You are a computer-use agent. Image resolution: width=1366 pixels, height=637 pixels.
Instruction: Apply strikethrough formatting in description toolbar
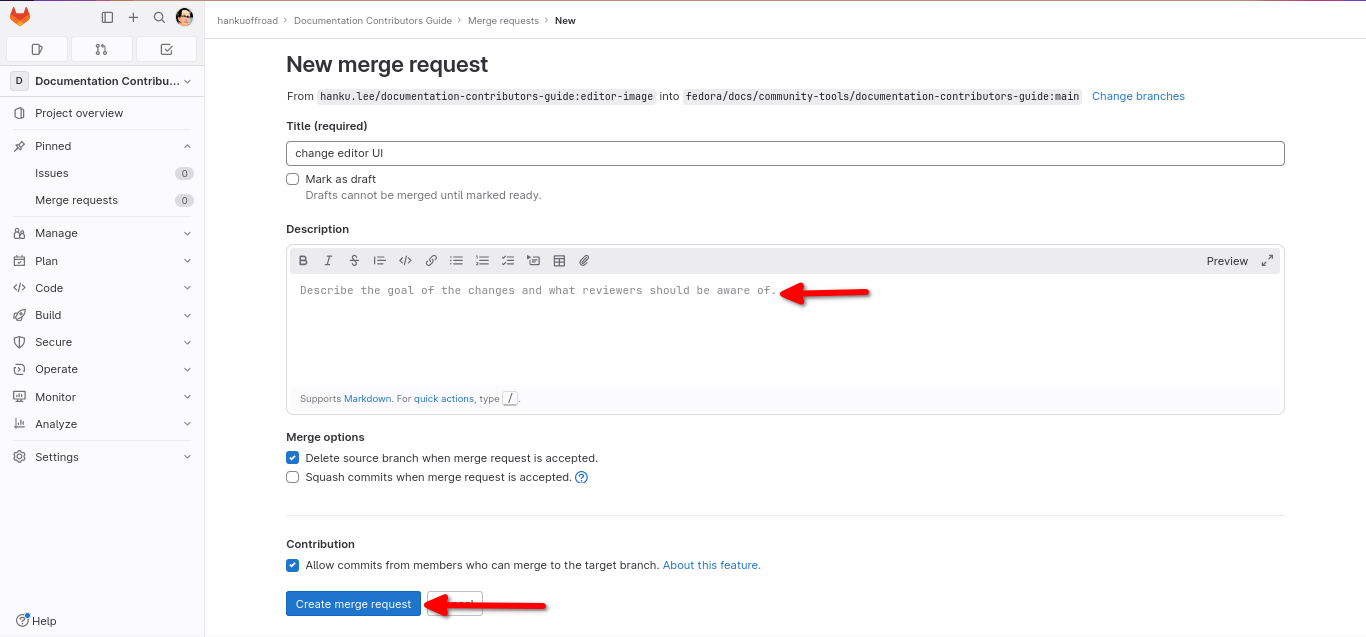pos(354,261)
